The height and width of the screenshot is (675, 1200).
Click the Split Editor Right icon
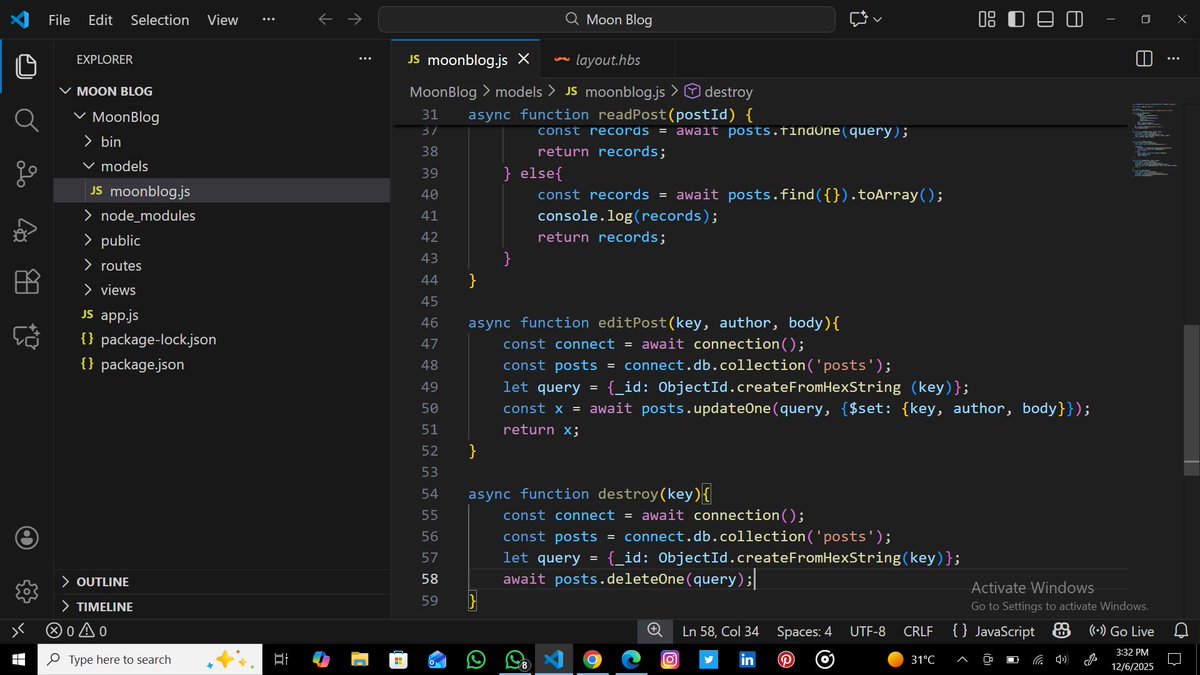click(1144, 59)
